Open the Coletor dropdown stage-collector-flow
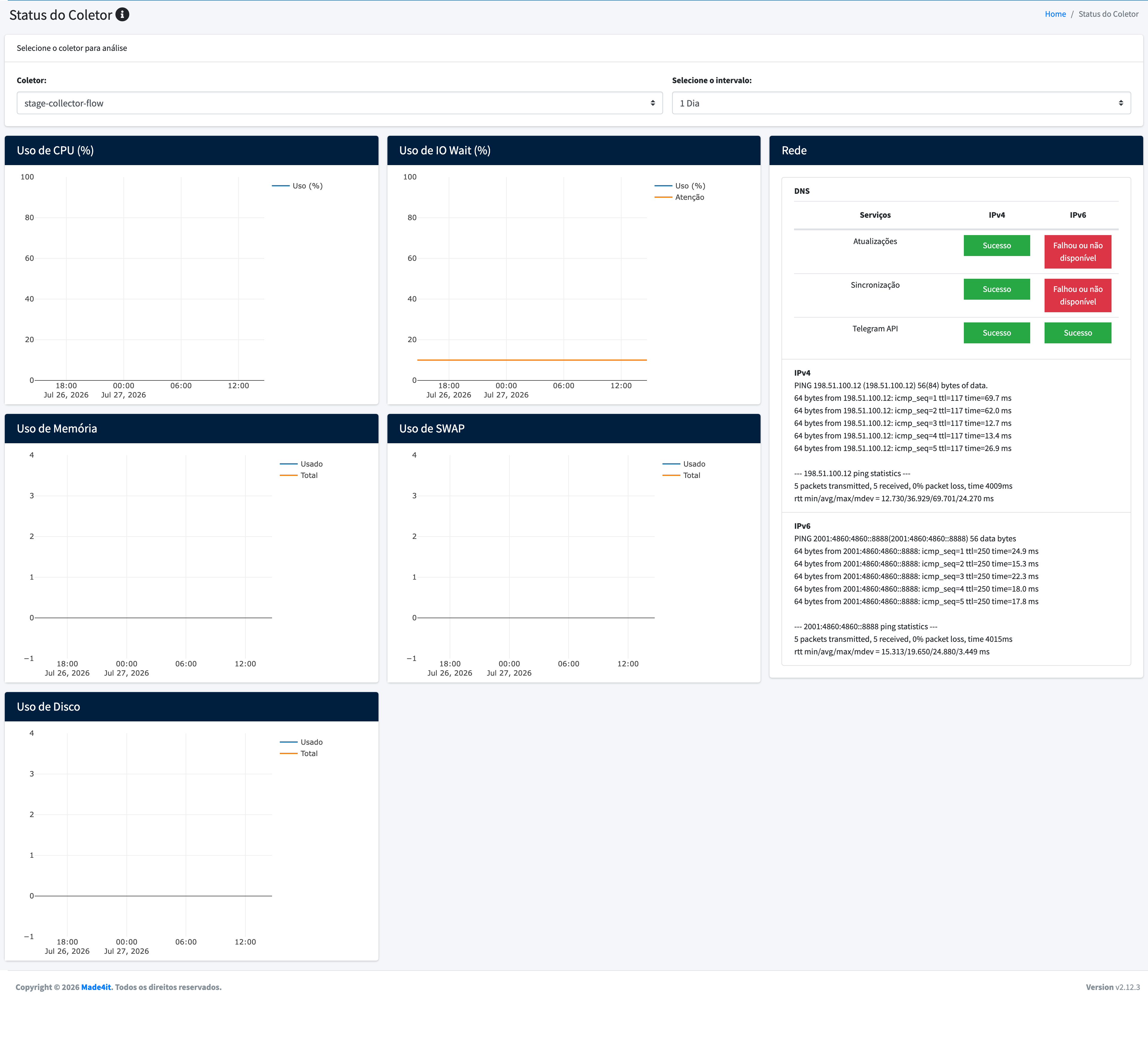This screenshot has width=1148, height=1042. point(339,103)
